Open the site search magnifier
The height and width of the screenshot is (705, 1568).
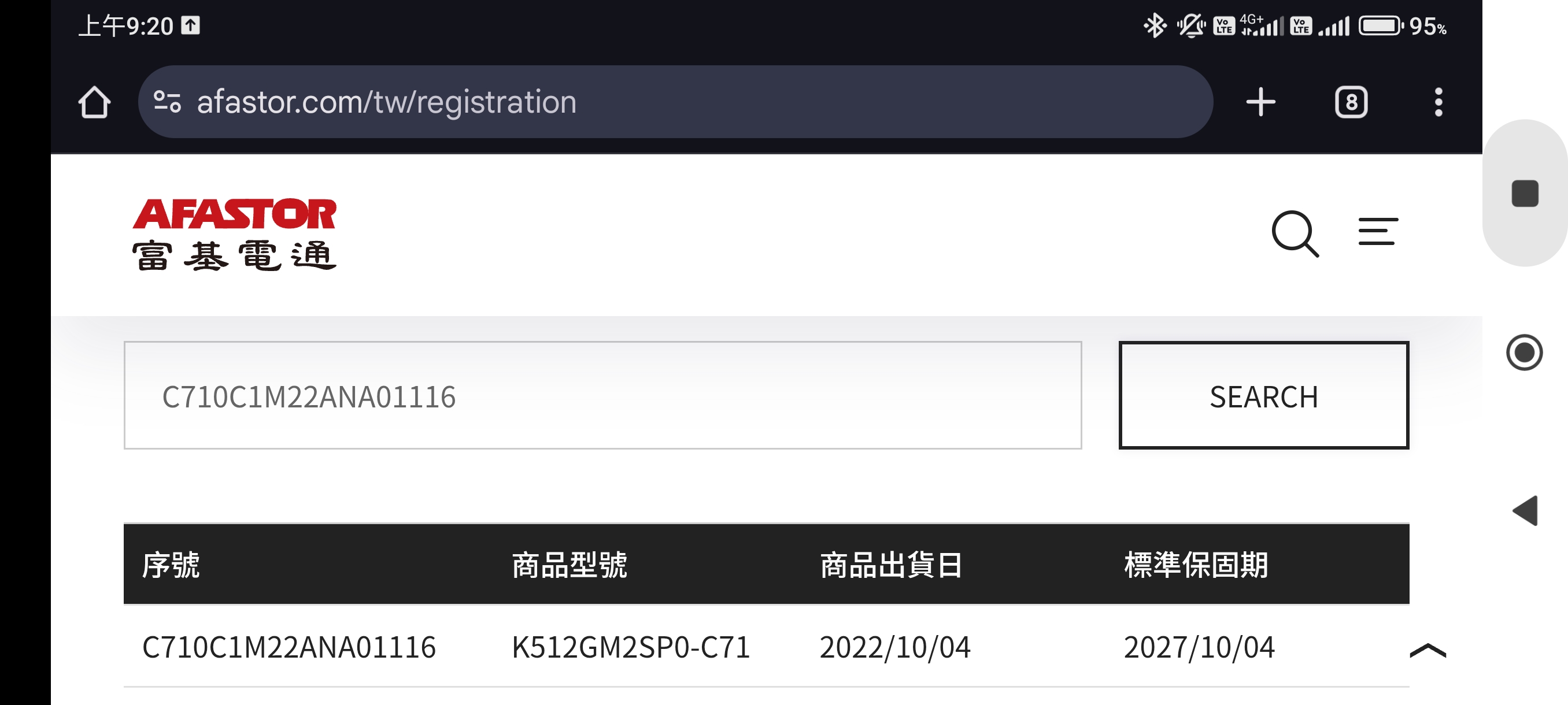(x=1295, y=233)
